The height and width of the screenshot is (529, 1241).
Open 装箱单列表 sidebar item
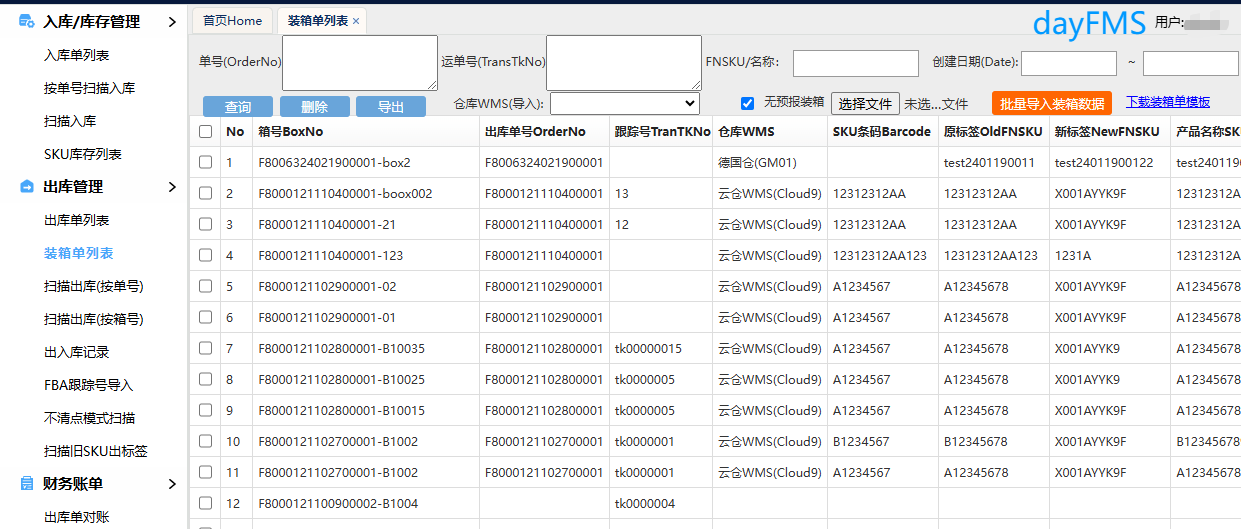pos(78,253)
